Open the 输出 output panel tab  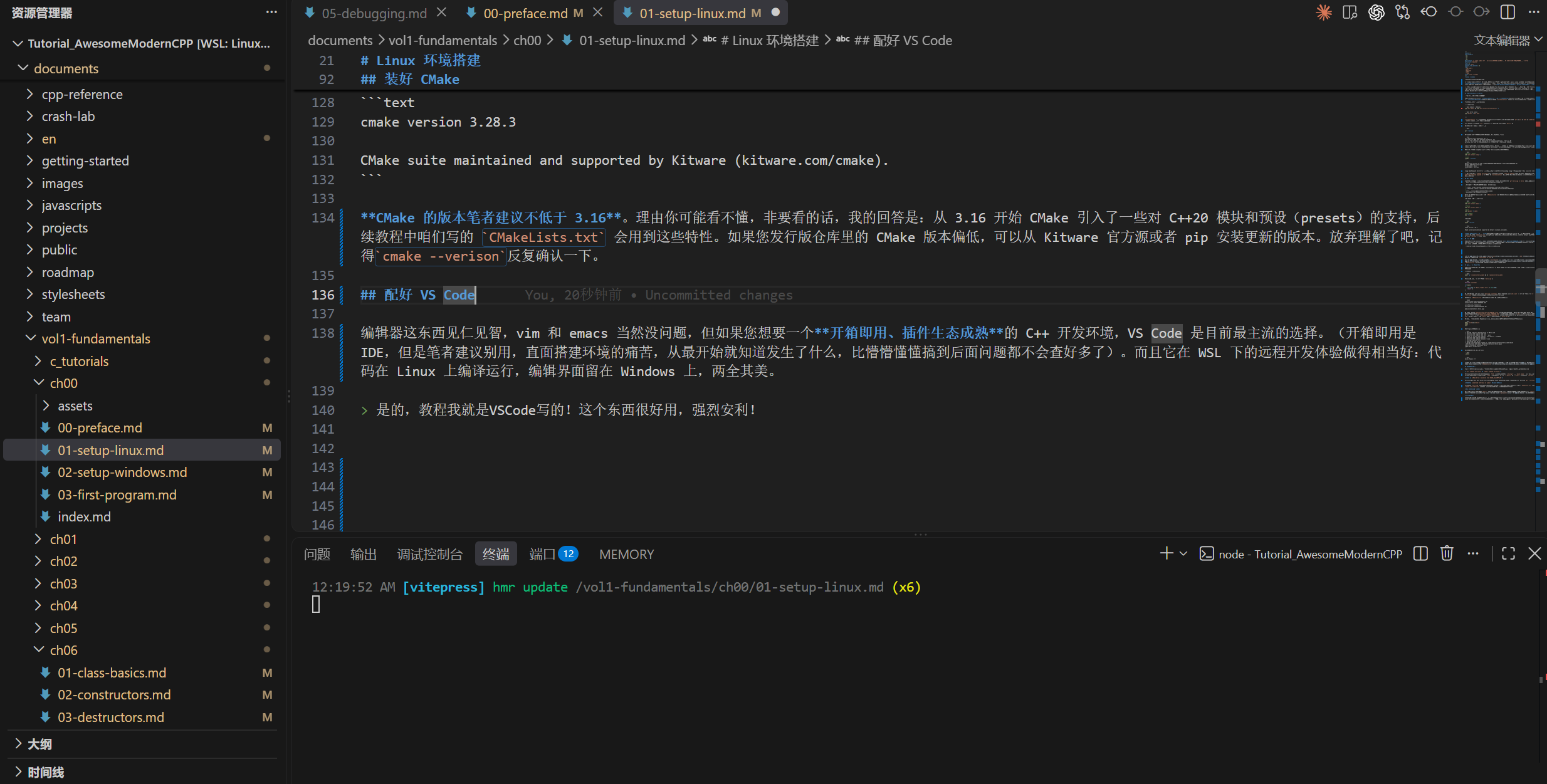(364, 555)
